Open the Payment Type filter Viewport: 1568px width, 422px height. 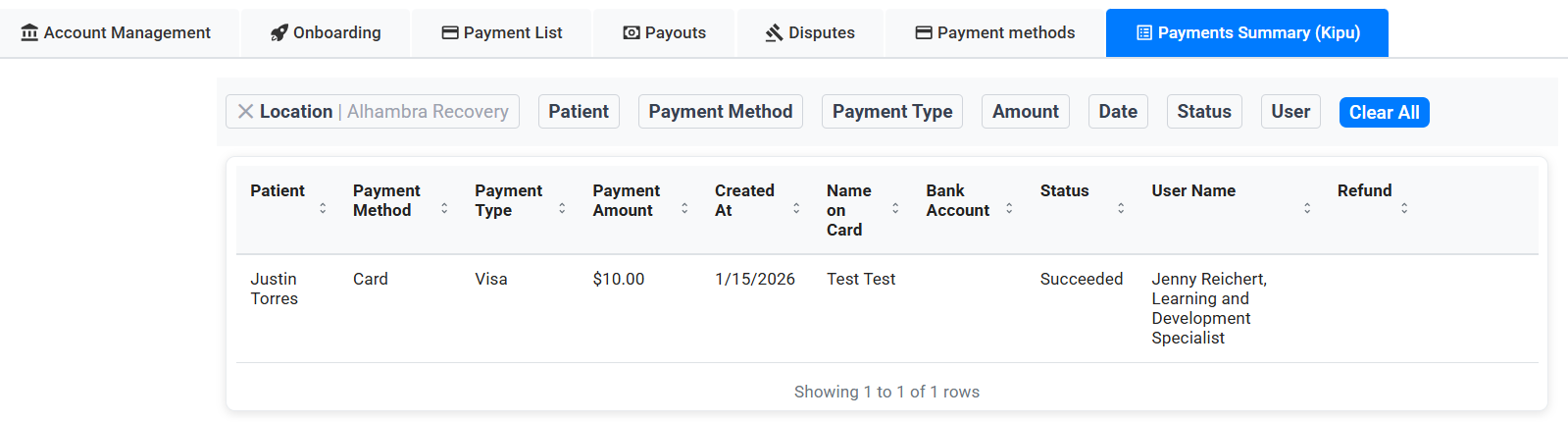coord(892,112)
